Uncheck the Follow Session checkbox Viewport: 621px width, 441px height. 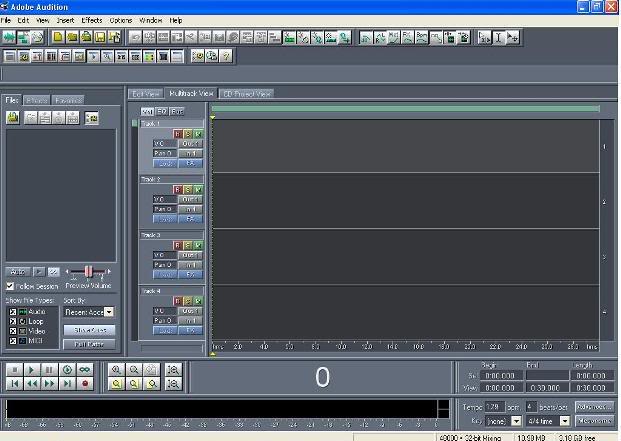click(x=10, y=285)
